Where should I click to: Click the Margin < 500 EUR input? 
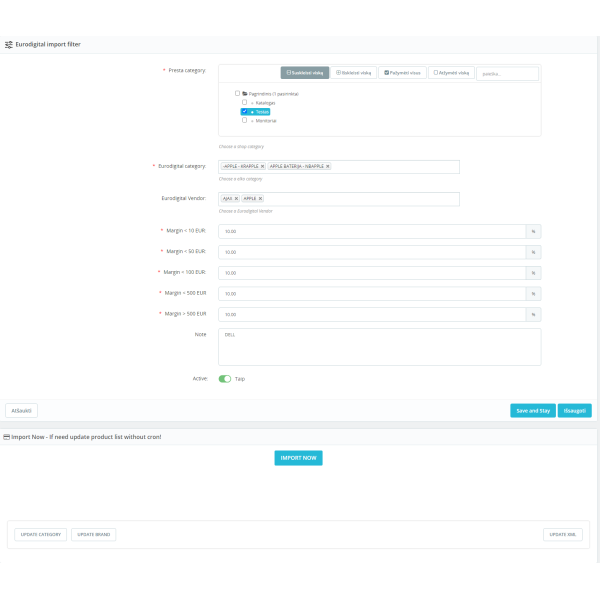372,293
